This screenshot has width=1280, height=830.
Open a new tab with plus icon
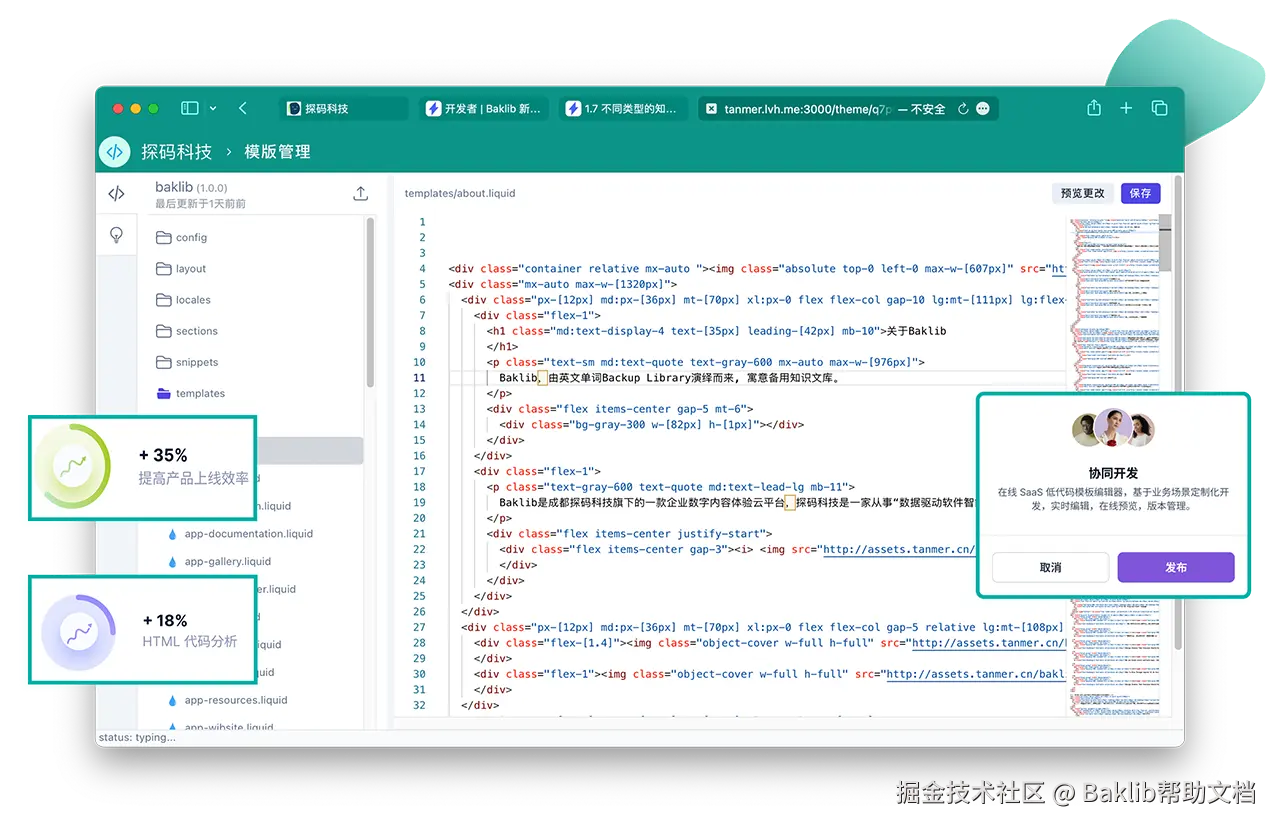(1126, 108)
